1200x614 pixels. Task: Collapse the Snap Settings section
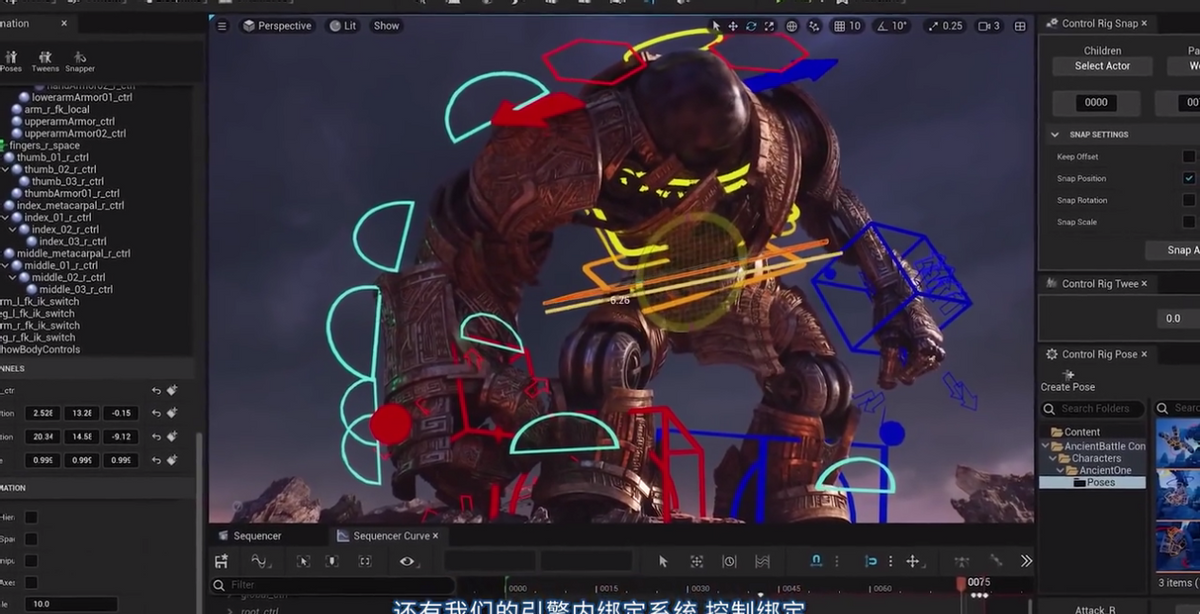tap(1055, 134)
